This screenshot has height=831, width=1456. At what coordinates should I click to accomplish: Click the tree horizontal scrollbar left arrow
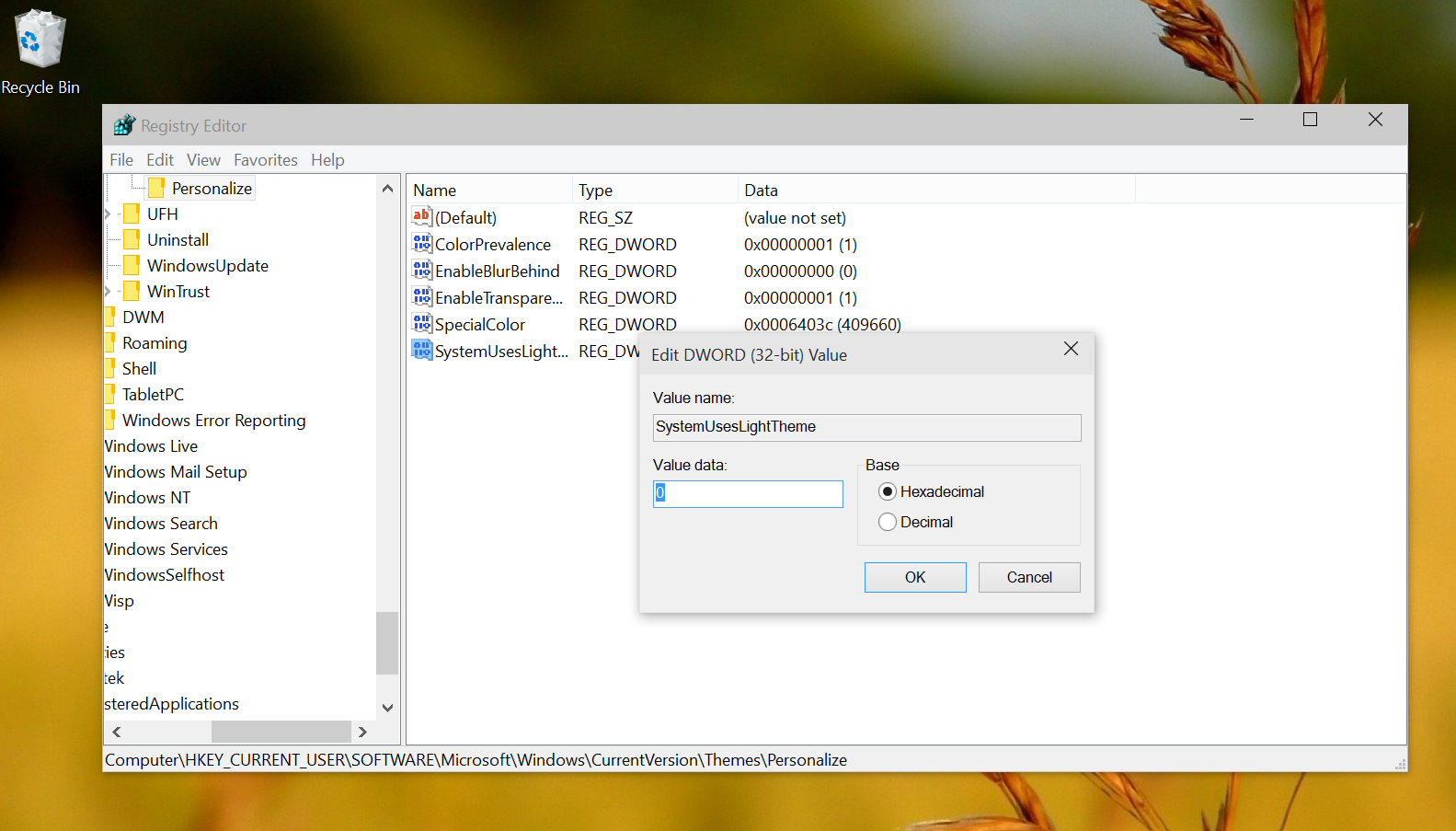(x=117, y=732)
